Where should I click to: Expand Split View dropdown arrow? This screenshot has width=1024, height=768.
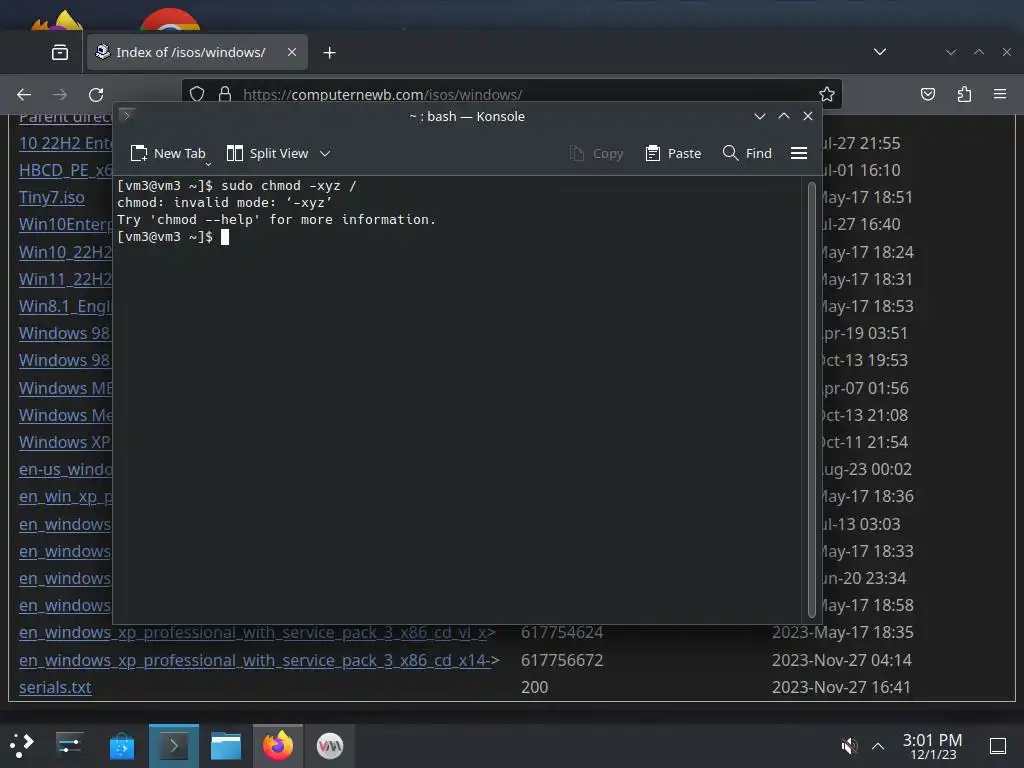pos(325,153)
